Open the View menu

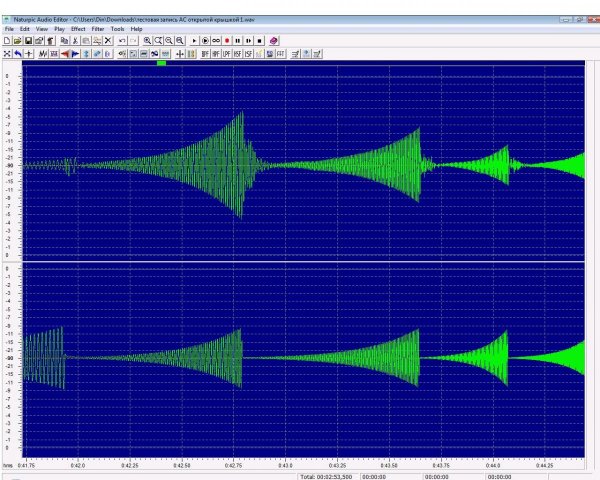42,29
